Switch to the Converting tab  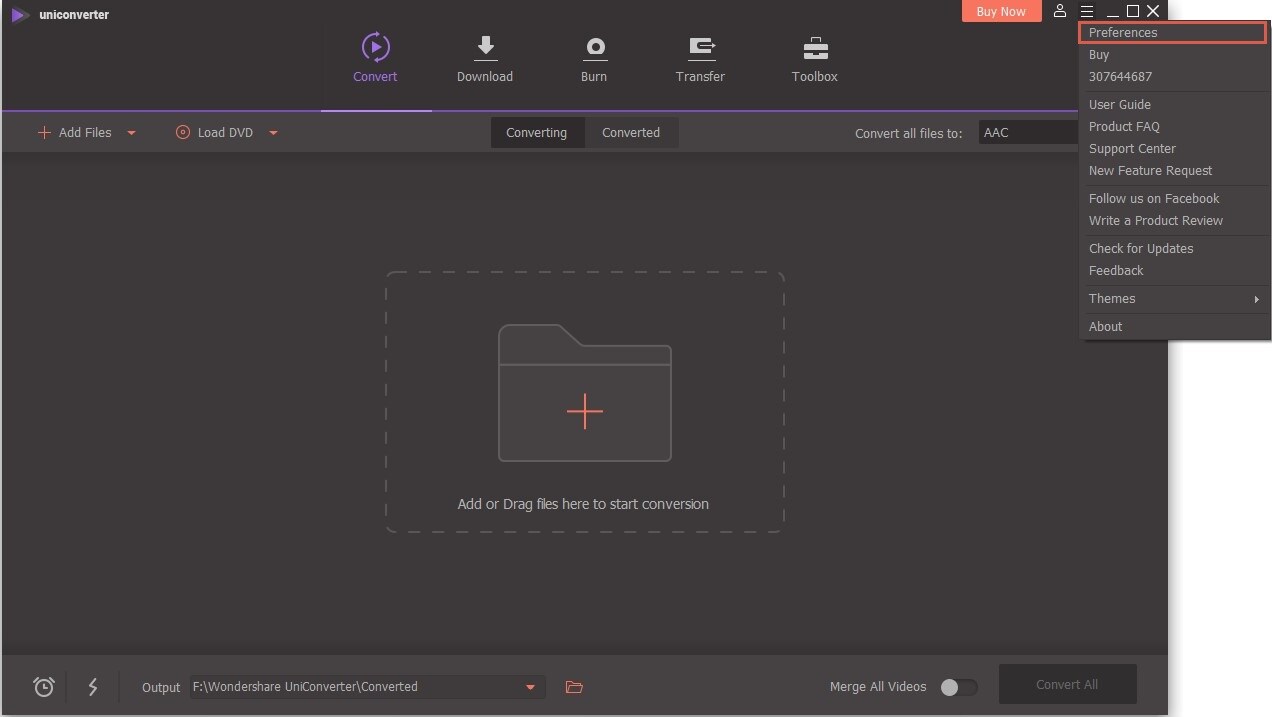tap(537, 132)
